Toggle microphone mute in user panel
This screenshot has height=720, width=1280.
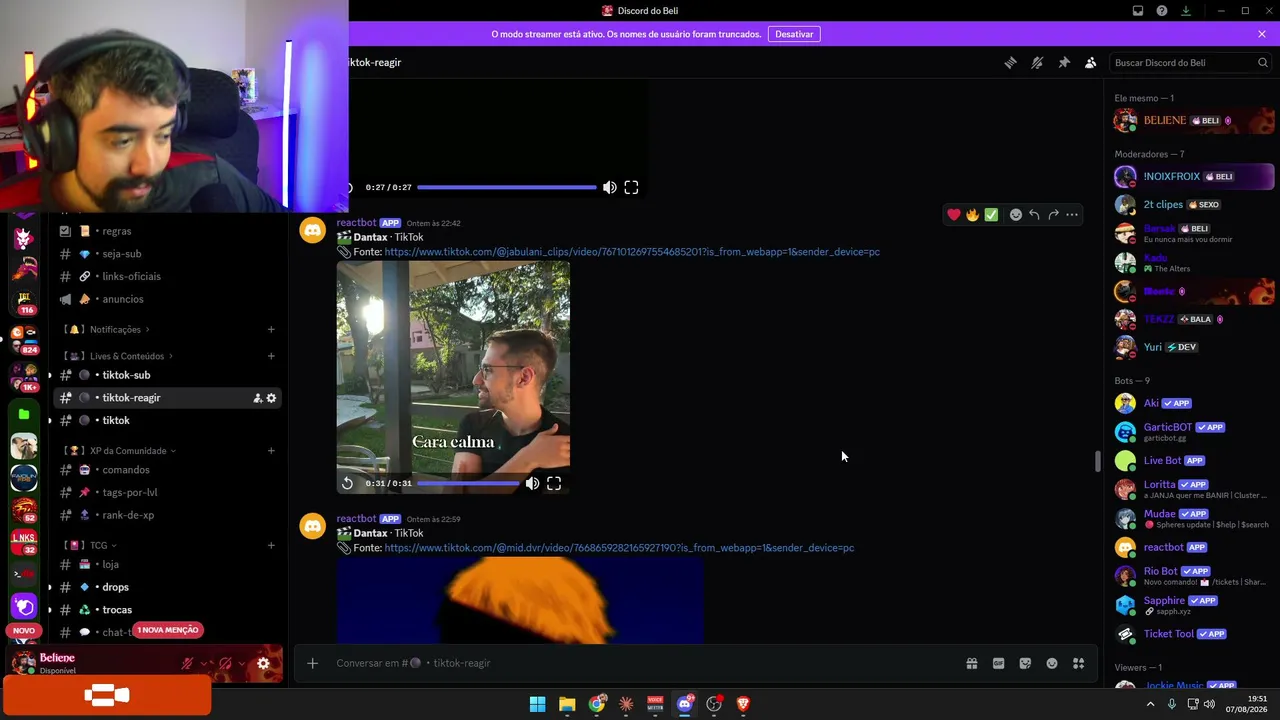(187, 663)
